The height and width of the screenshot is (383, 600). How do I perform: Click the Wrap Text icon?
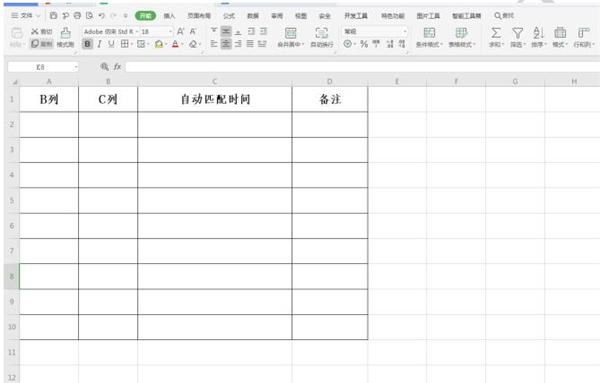click(321, 33)
